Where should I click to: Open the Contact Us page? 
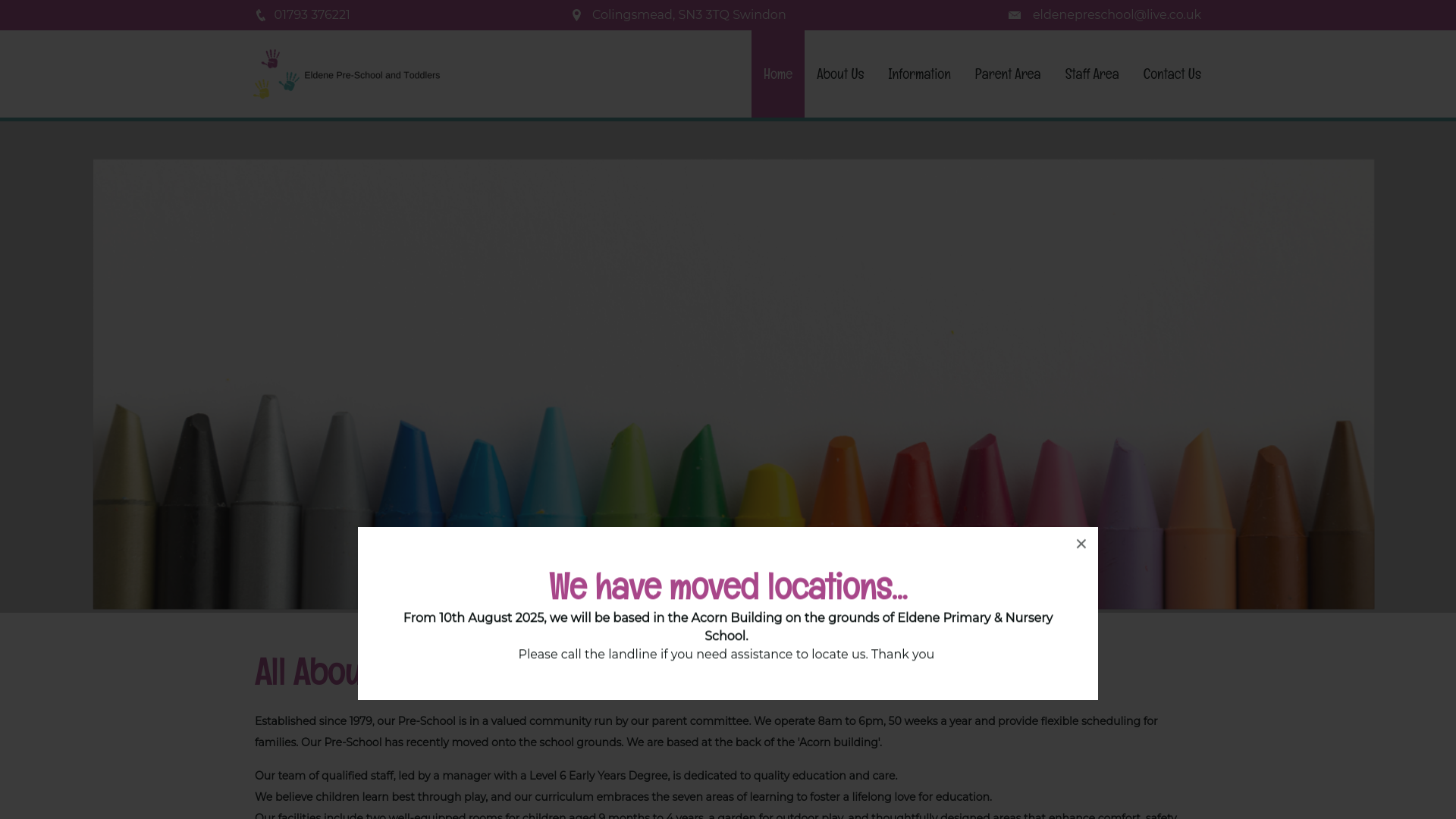click(x=1172, y=74)
